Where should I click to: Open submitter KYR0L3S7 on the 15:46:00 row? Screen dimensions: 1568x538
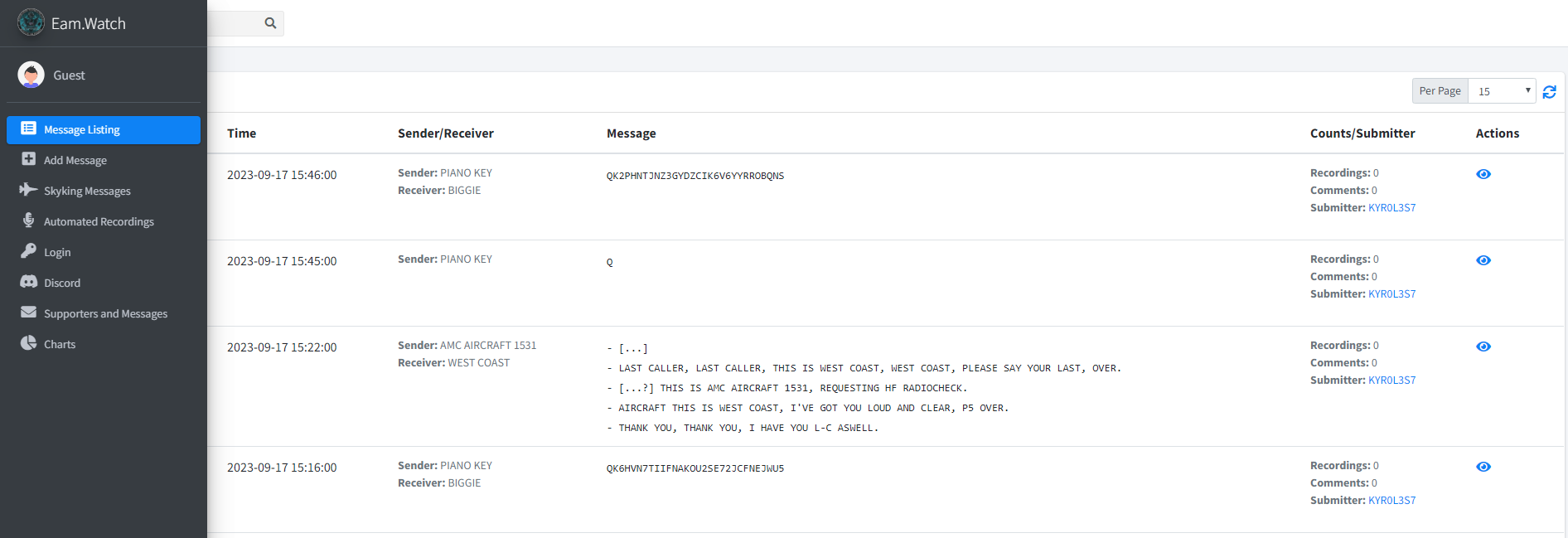point(1391,208)
